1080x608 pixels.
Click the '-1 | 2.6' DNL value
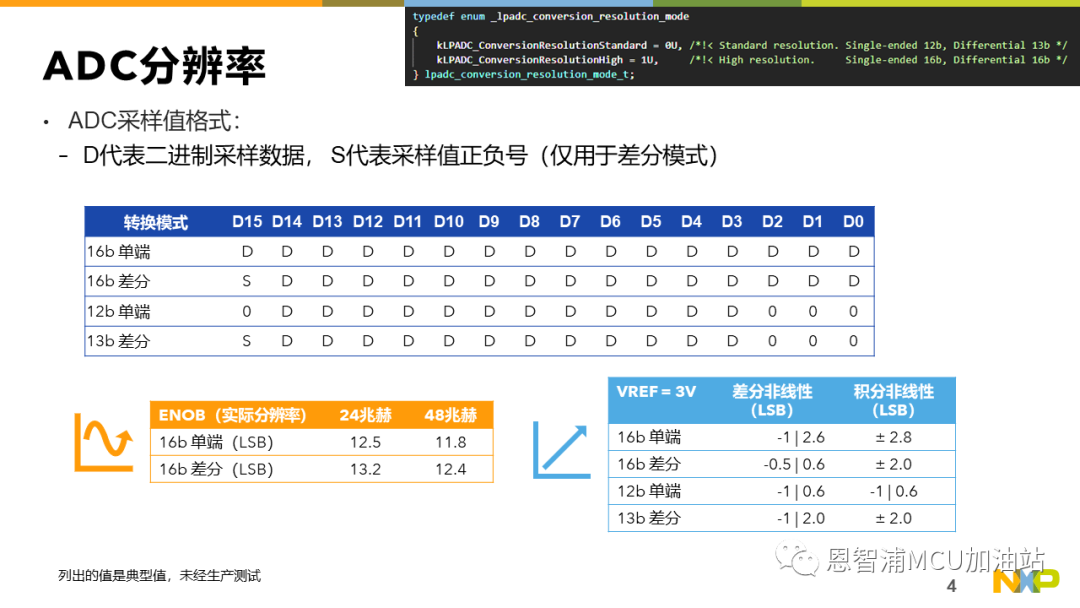tap(800, 437)
